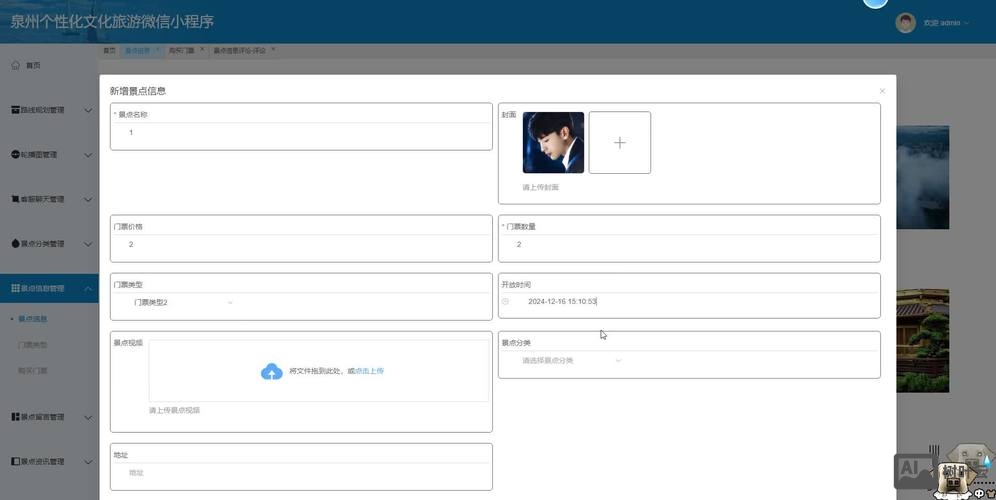This screenshot has height=500, width=996.
Task: Open the 欢迎 admin user dropdown
Action: click(x=946, y=23)
